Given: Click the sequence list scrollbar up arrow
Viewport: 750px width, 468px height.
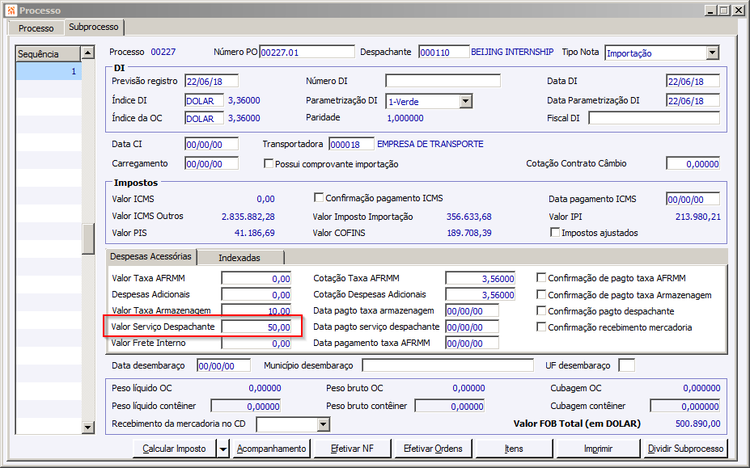Looking at the screenshot, I should tap(88, 52).
